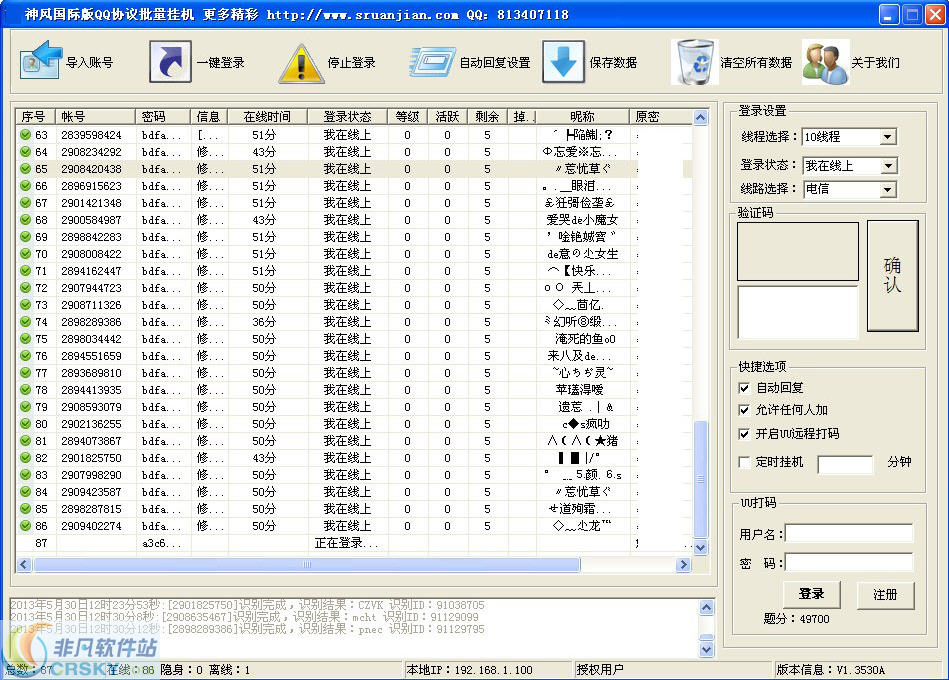This screenshot has width=949, height=680.
Task: Click green status icon of row 82
Action: pos(25,457)
